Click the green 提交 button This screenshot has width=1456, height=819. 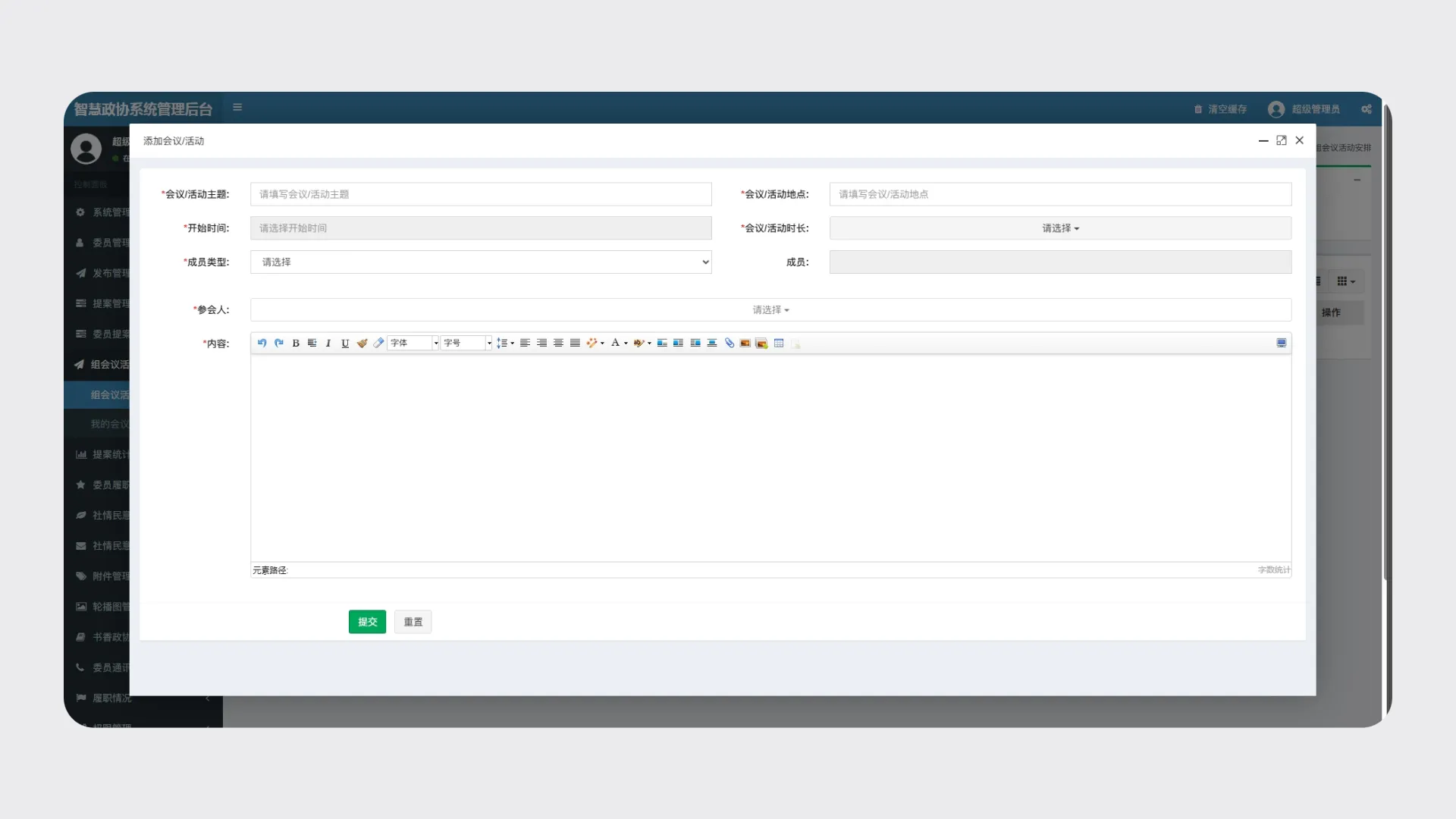tap(367, 622)
